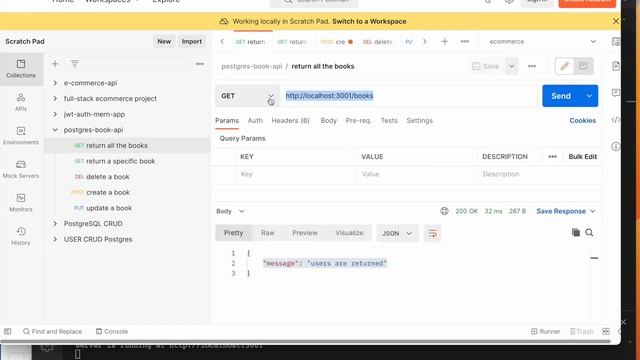Expand the jwt-auth-mern-app collection

pyautogui.click(x=55, y=114)
